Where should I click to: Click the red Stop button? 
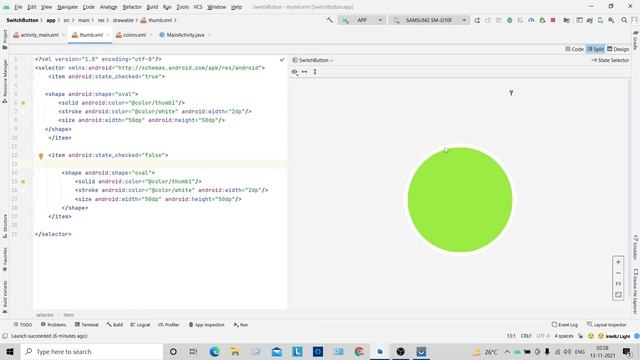[x=553, y=20]
